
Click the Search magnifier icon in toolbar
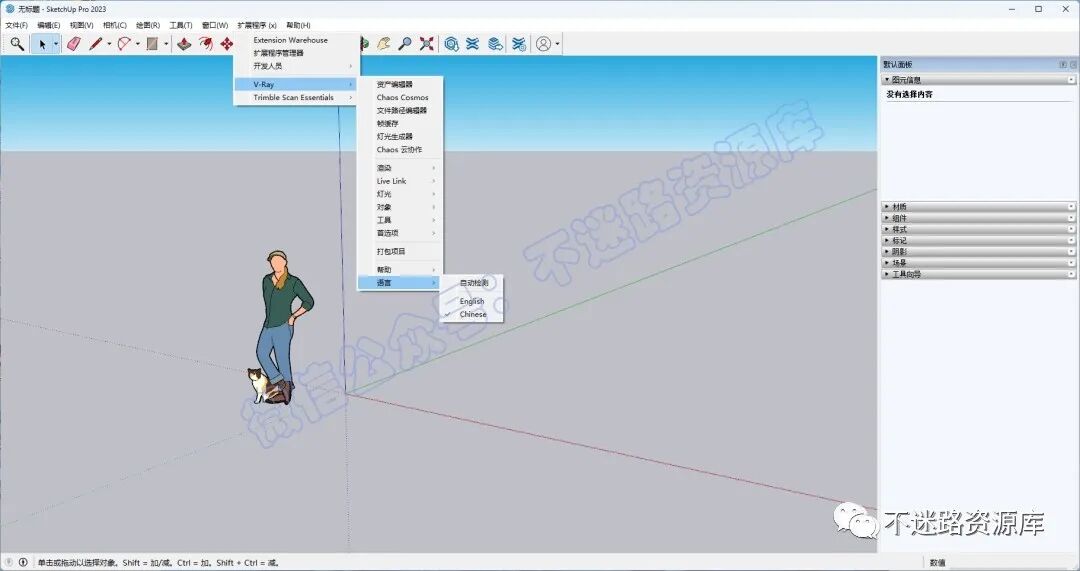[17, 44]
